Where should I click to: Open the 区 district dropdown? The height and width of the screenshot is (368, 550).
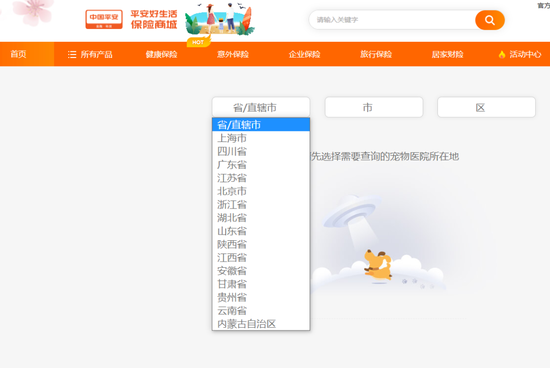point(487,107)
